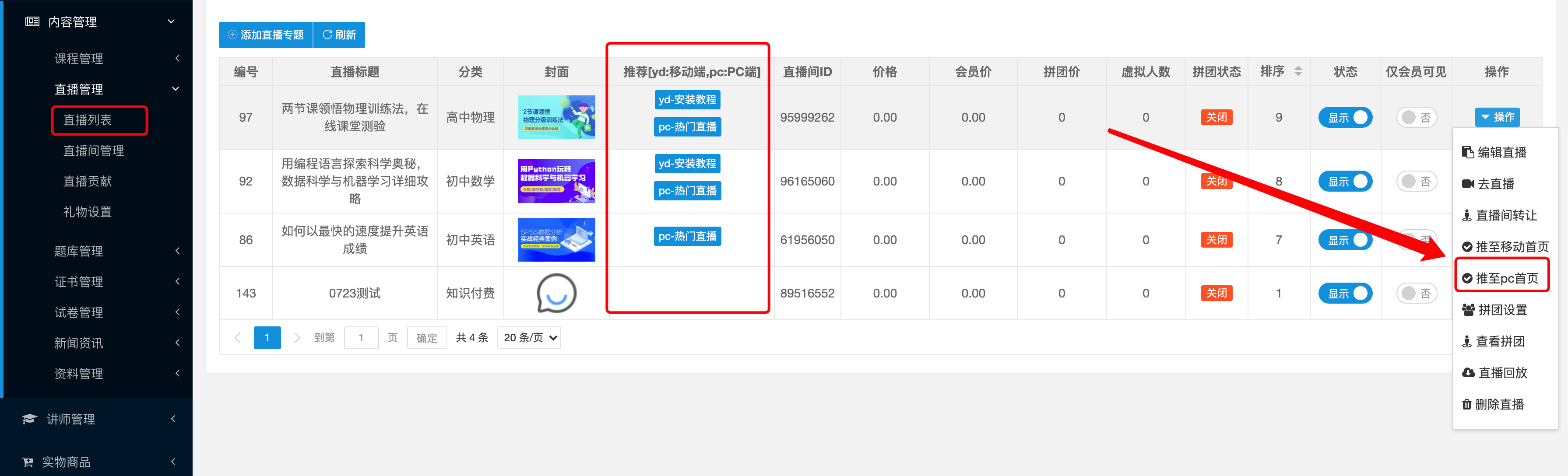Click the 内容管理 sidebar icon
The image size is (1568, 476).
point(32,22)
